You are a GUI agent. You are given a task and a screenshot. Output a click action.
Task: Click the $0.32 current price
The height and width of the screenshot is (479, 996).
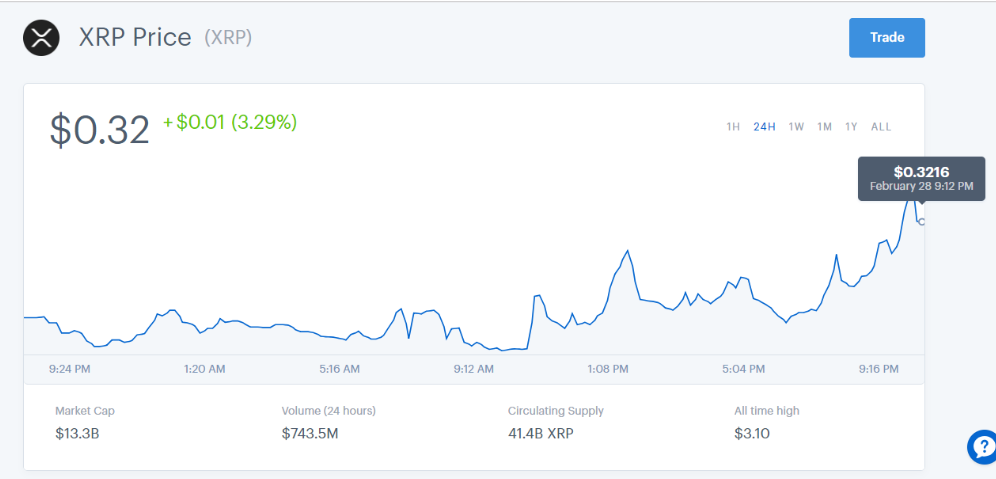100,130
